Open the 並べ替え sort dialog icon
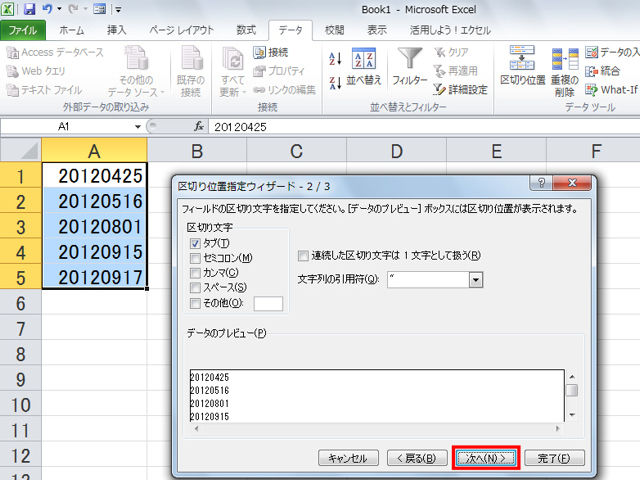The image size is (640, 480). [364, 58]
